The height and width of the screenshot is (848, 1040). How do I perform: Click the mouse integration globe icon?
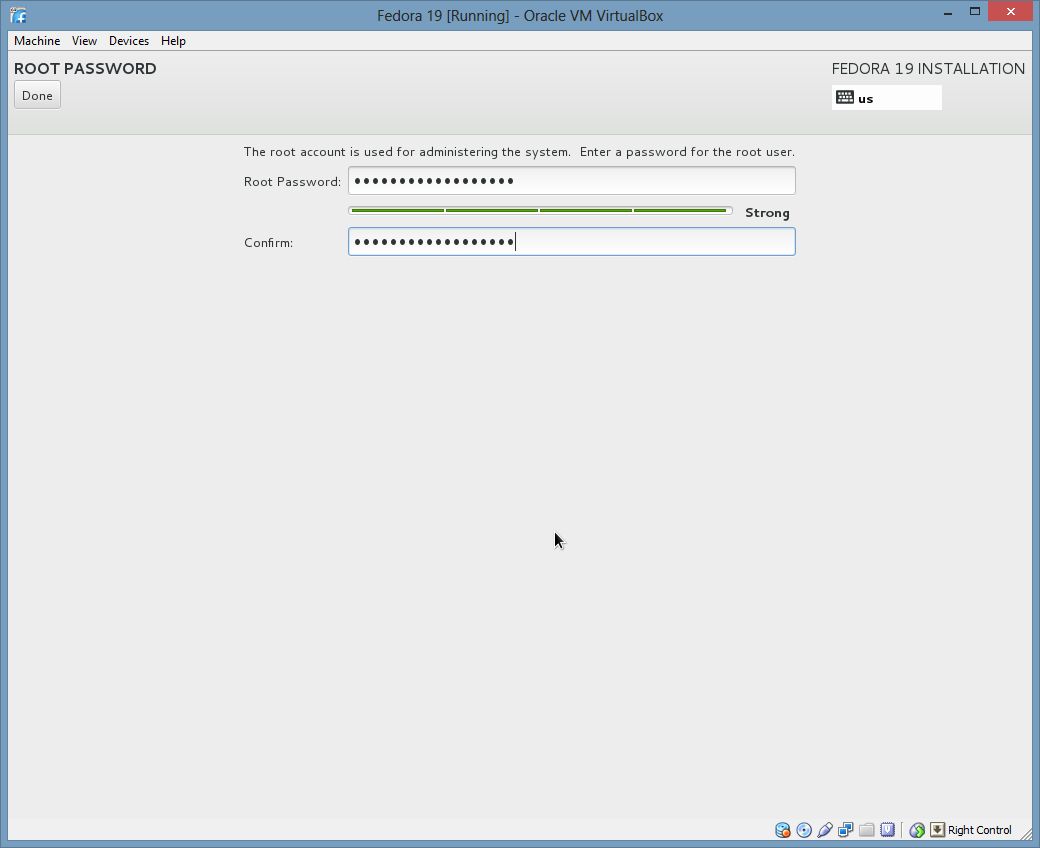(x=917, y=830)
